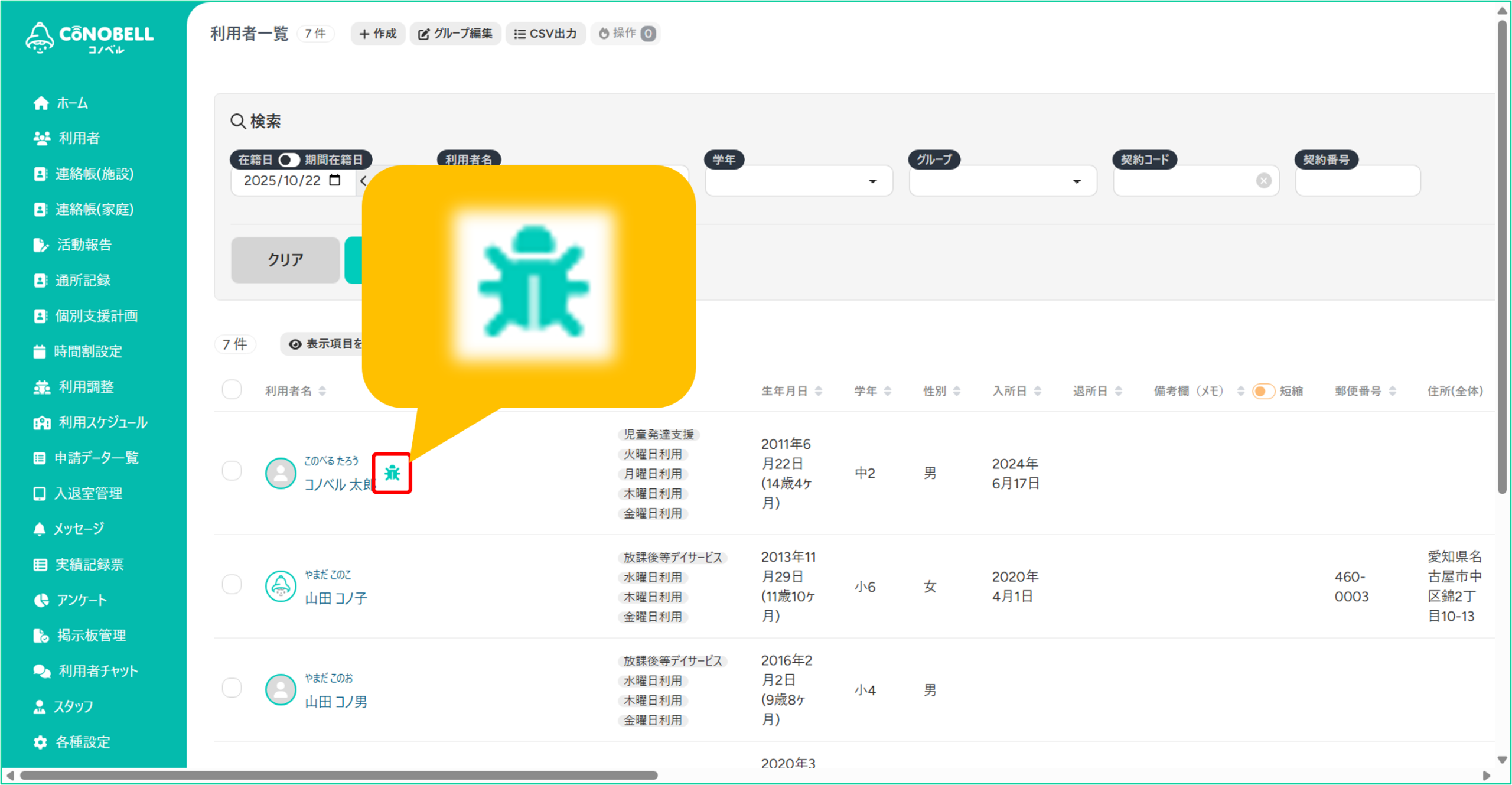Open calendar picker in 在籍日 field
1512x785 pixels.
[x=335, y=180]
